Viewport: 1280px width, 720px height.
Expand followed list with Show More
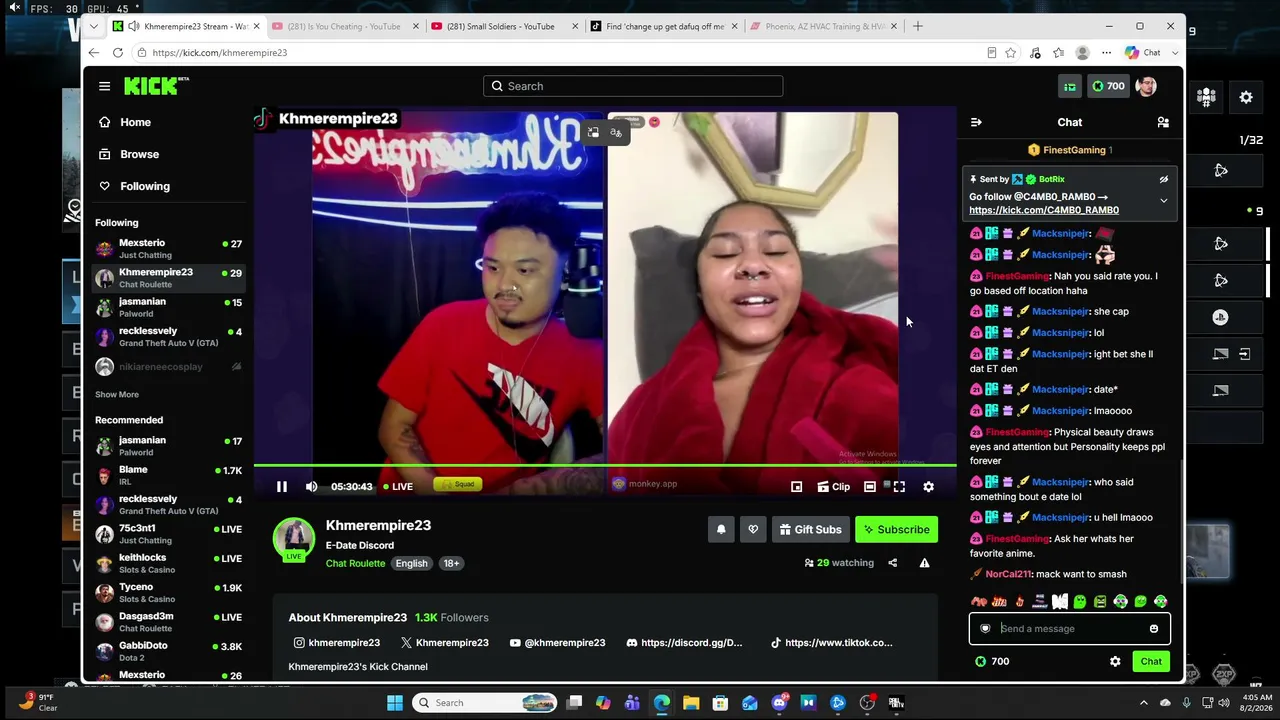(x=117, y=395)
